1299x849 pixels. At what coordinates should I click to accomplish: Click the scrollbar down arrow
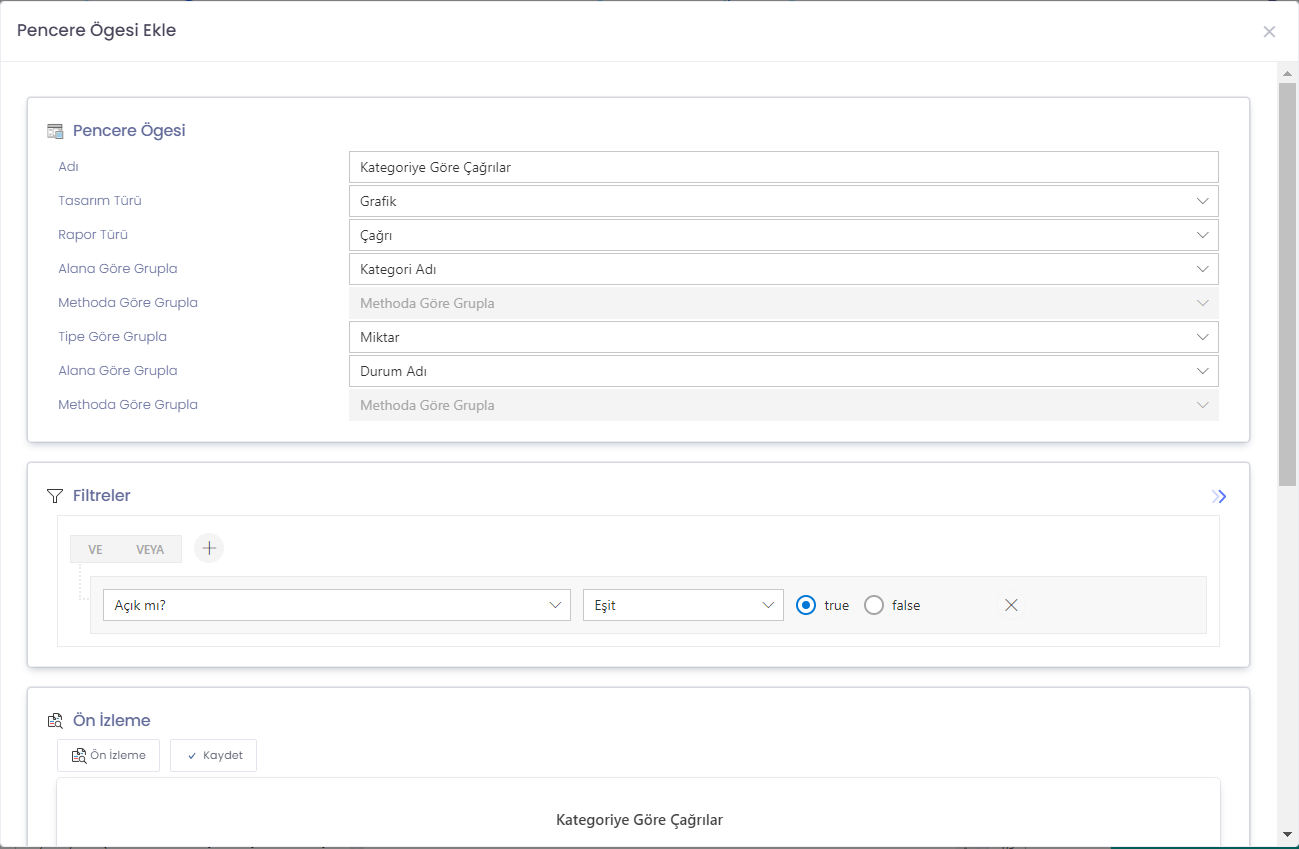[x=1287, y=834]
